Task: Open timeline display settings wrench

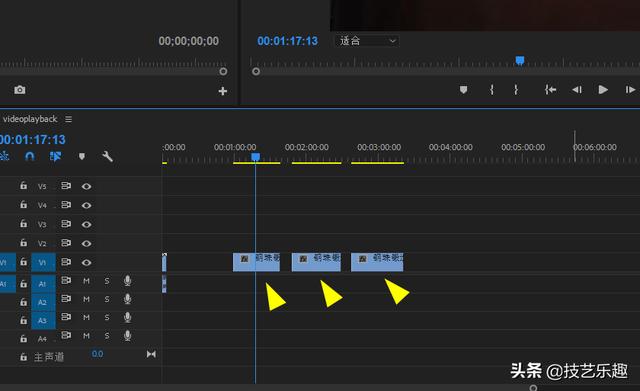Action: point(107,156)
